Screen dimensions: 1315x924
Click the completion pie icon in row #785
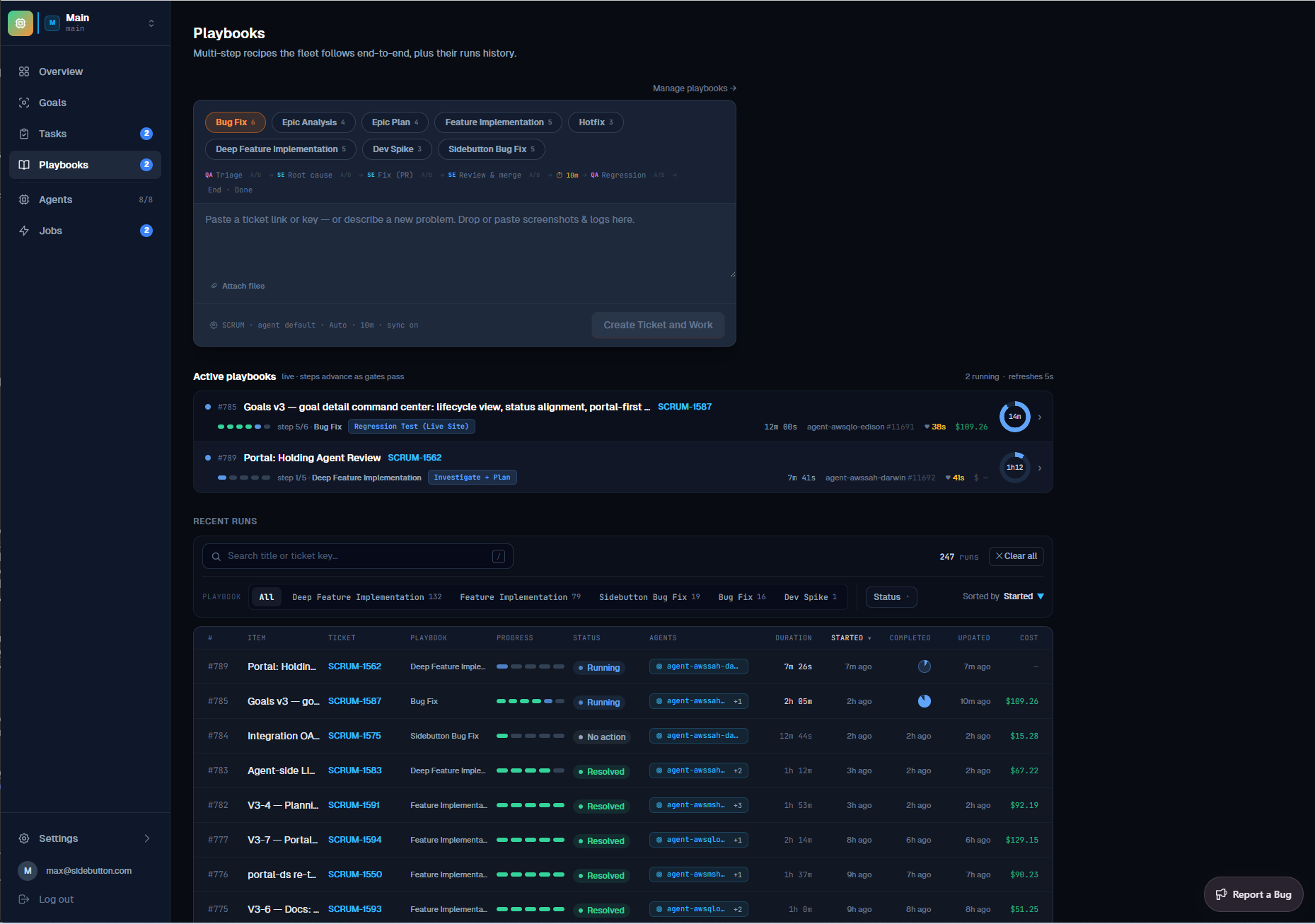click(924, 701)
